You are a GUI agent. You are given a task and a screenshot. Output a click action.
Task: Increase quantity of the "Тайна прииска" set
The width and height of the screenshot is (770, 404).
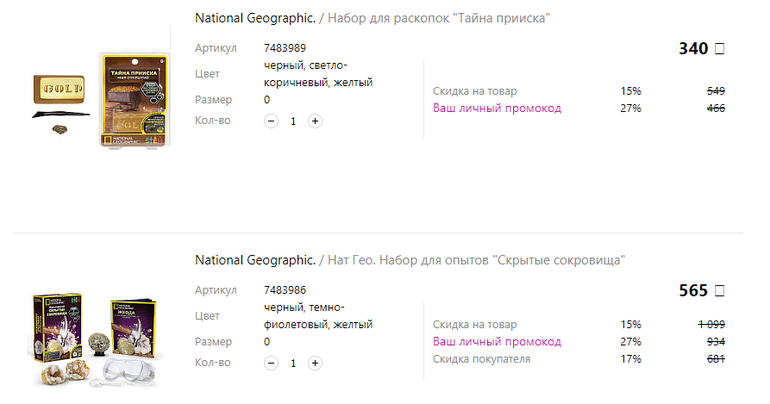pos(315,121)
